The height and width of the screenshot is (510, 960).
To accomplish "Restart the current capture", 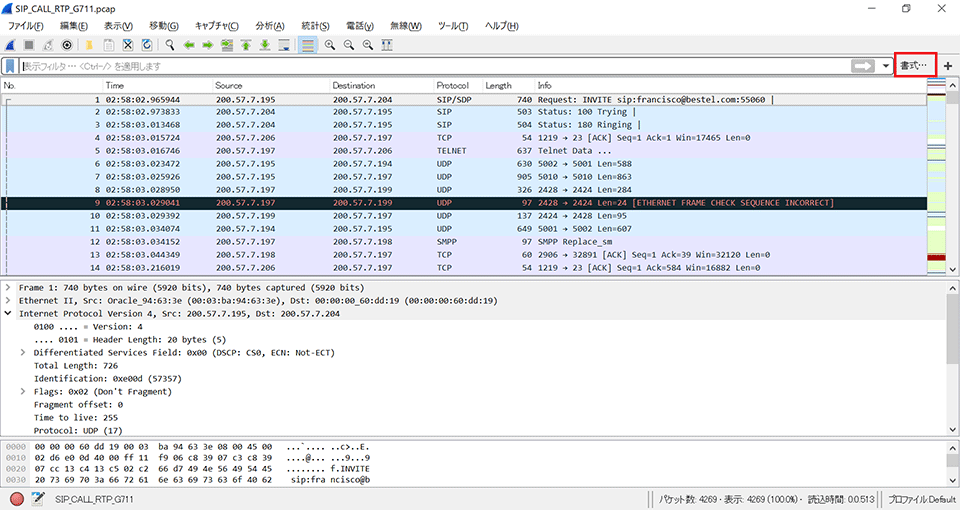I will pyautogui.click(x=48, y=45).
